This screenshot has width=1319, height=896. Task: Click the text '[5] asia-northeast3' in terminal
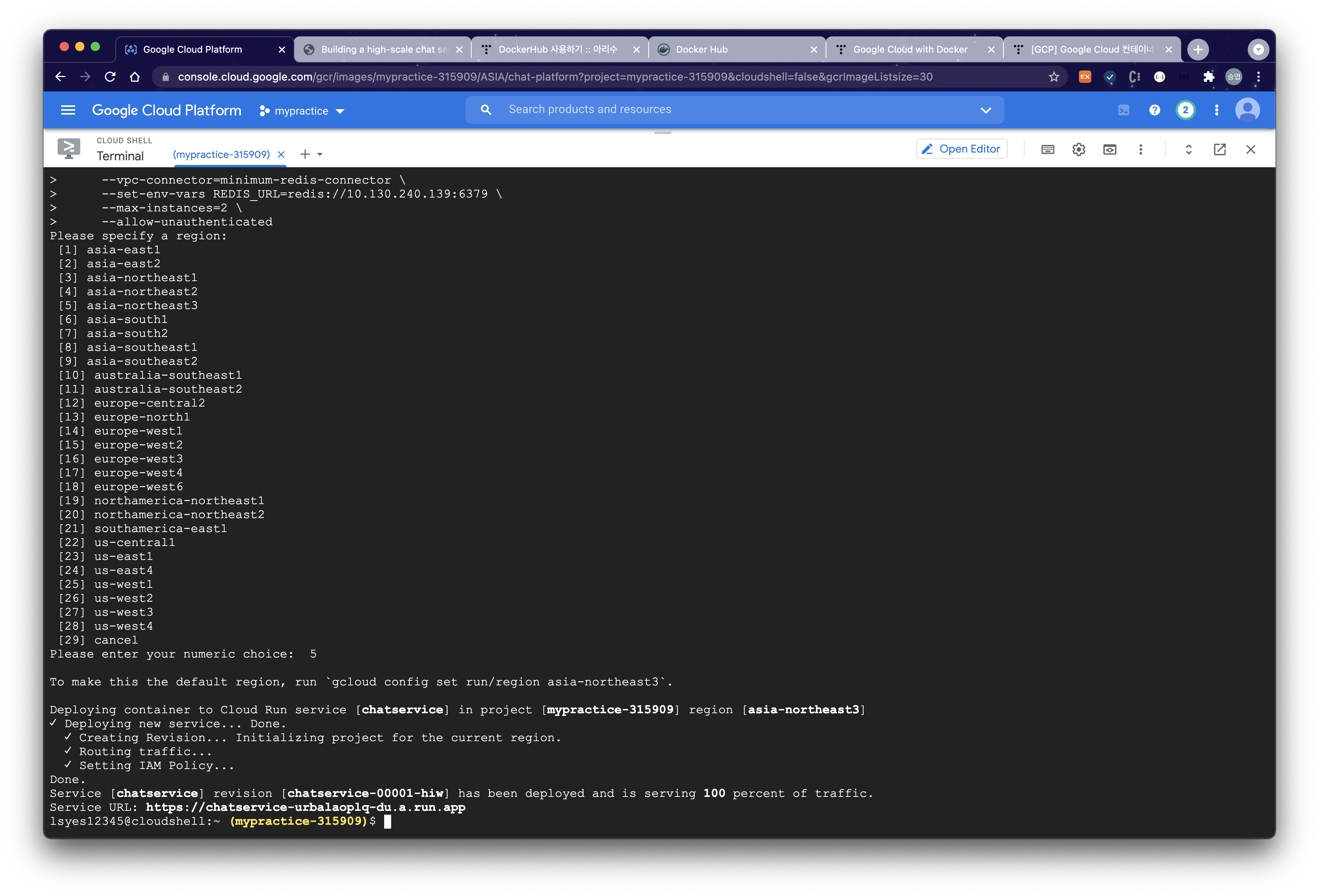[128, 305]
